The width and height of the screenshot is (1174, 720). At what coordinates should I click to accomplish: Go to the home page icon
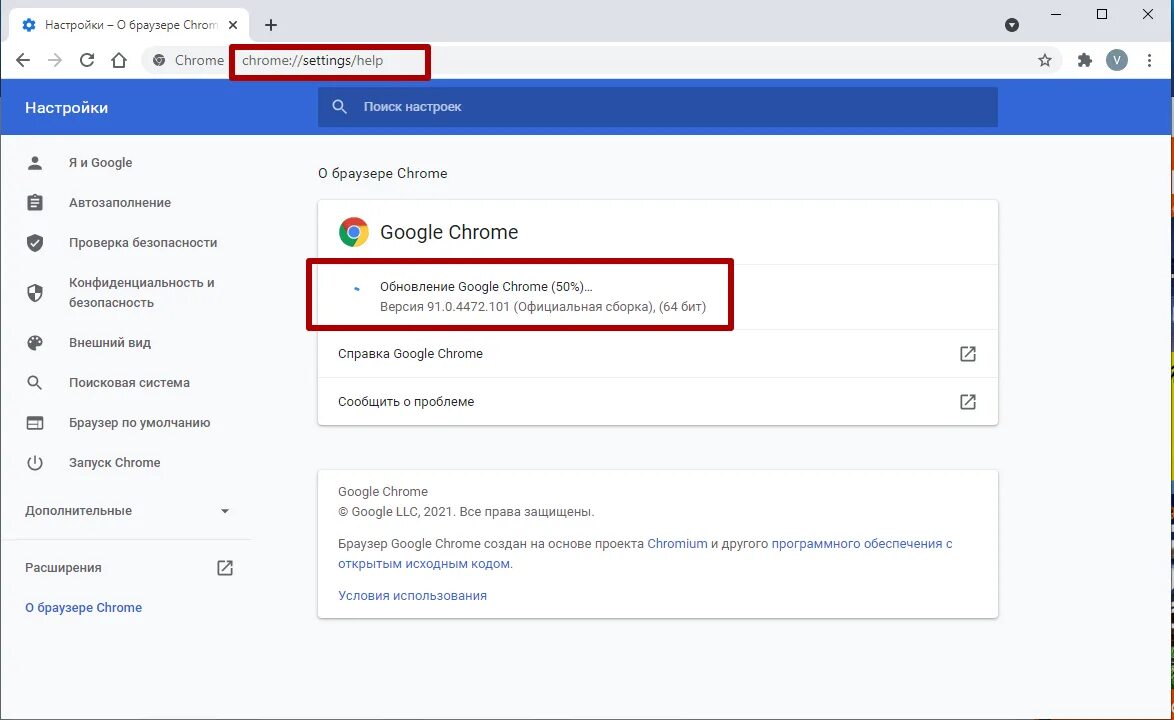pos(119,60)
